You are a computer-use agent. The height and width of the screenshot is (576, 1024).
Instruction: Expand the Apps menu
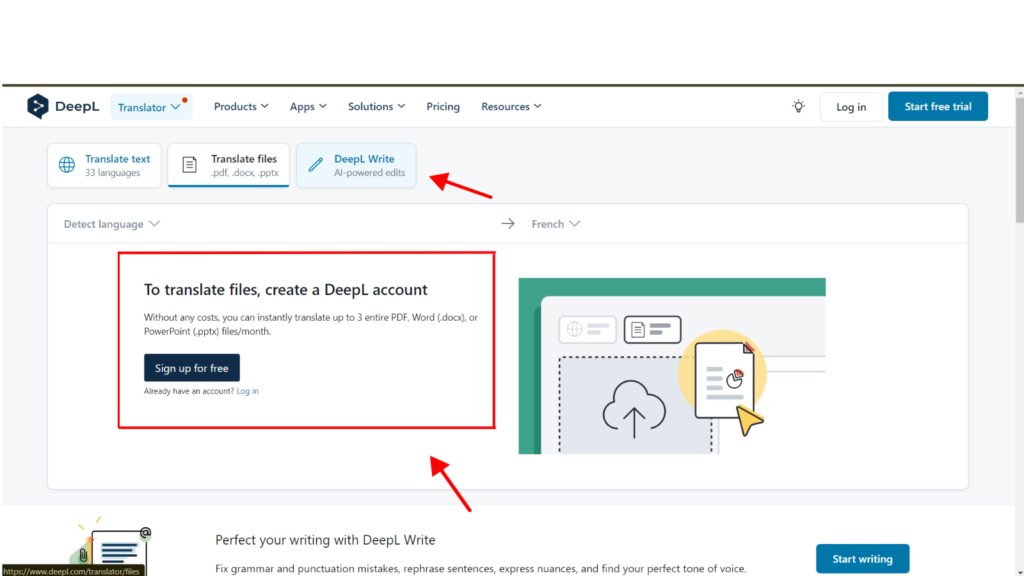pyautogui.click(x=308, y=106)
